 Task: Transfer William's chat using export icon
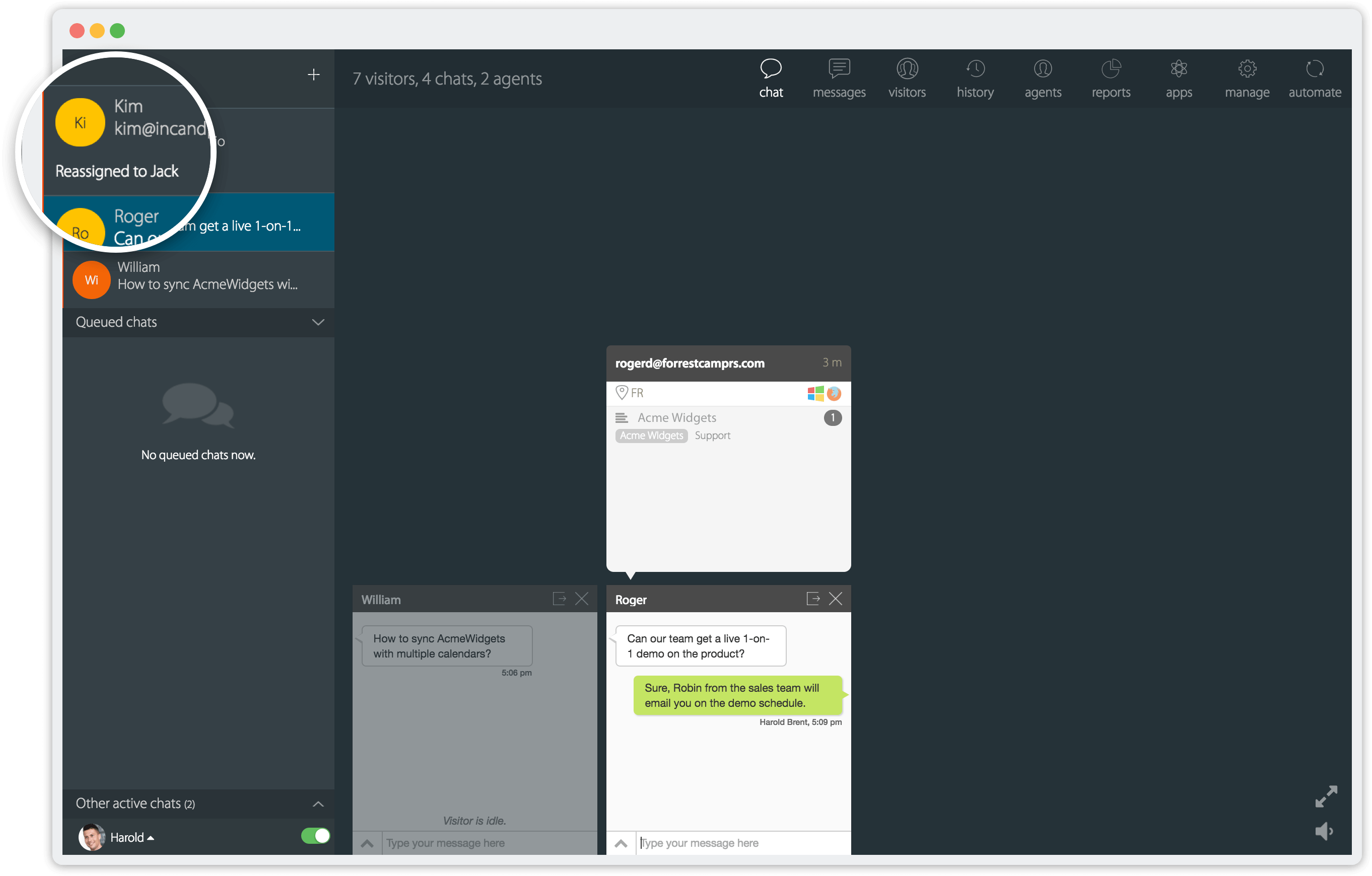(560, 599)
